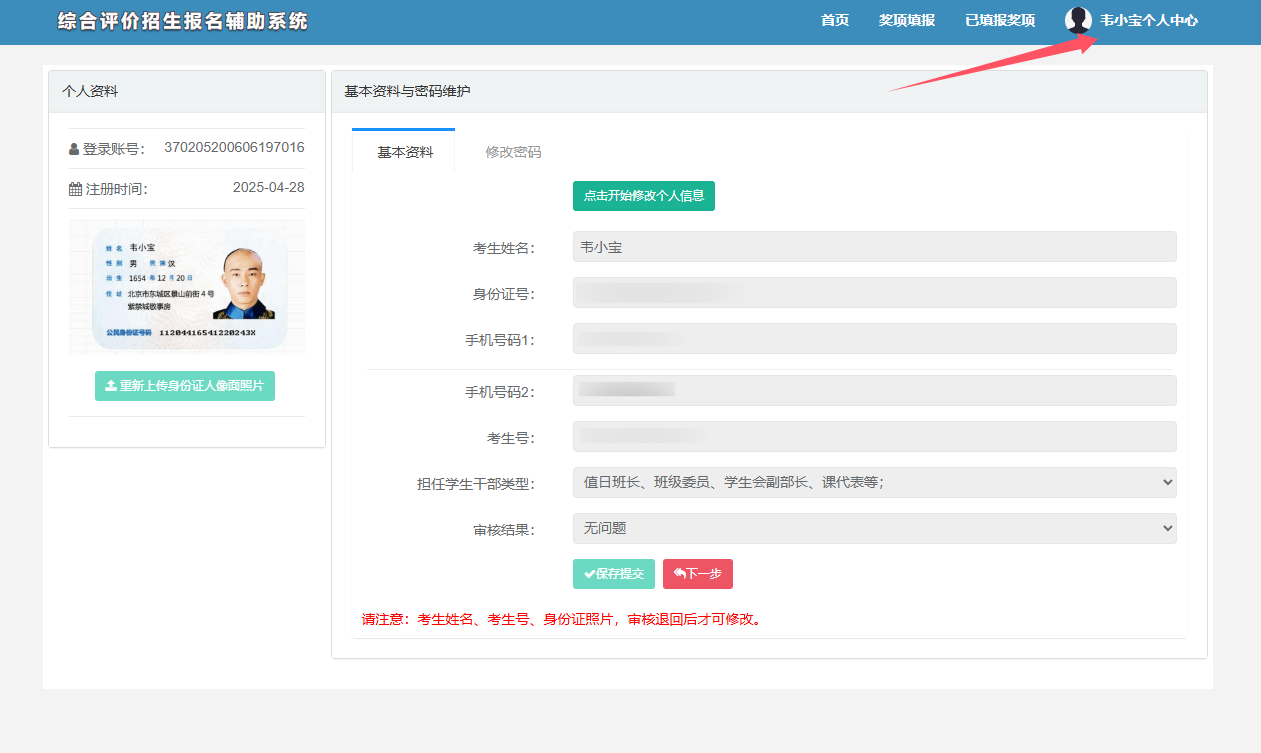
Task: Switch to the 修改密码 tab
Action: tap(513, 152)
